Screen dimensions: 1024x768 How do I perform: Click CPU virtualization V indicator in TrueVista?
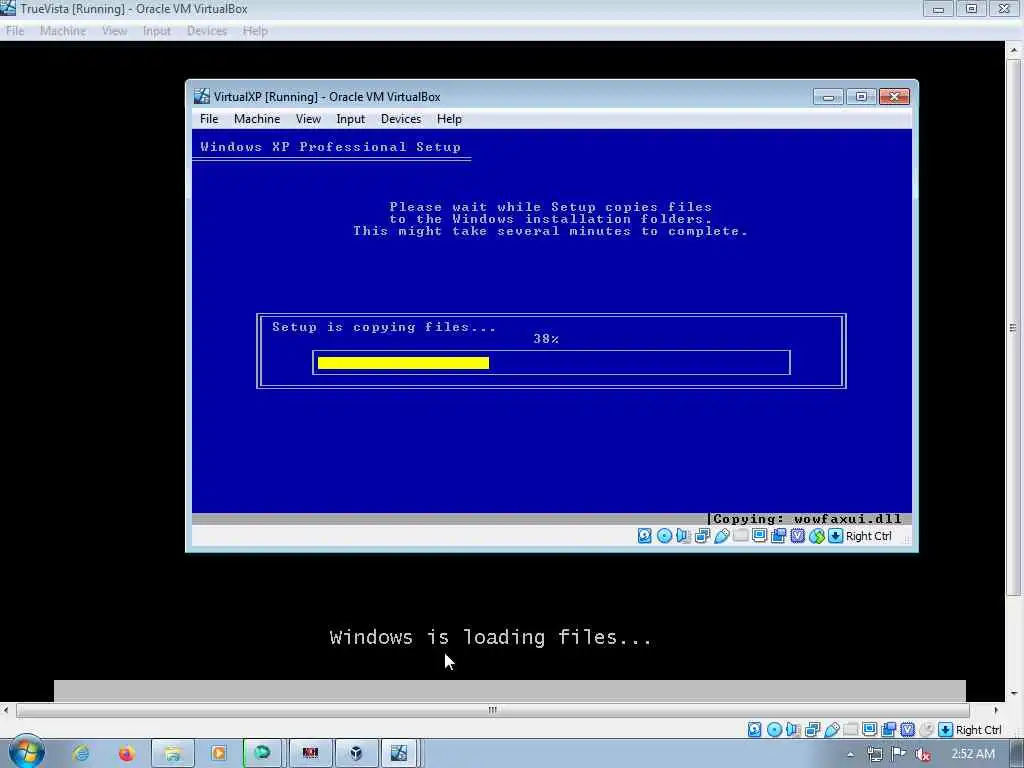click(x=908, y=729)
